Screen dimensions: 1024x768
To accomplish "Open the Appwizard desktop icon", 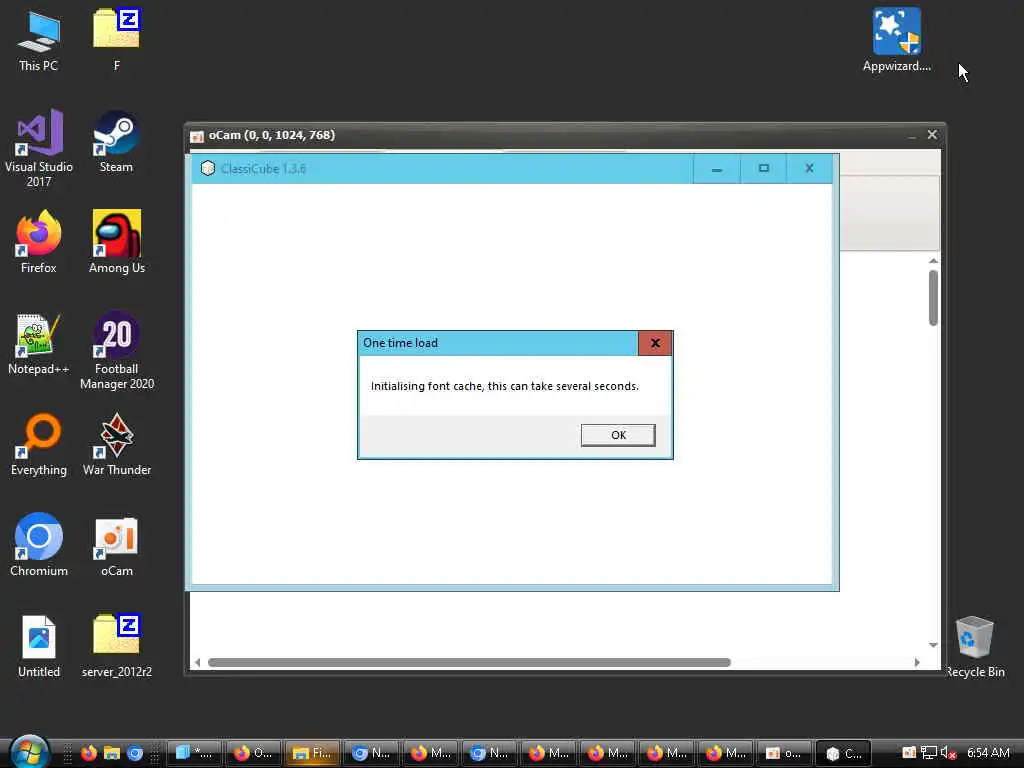I will click(x=897, y=40).
